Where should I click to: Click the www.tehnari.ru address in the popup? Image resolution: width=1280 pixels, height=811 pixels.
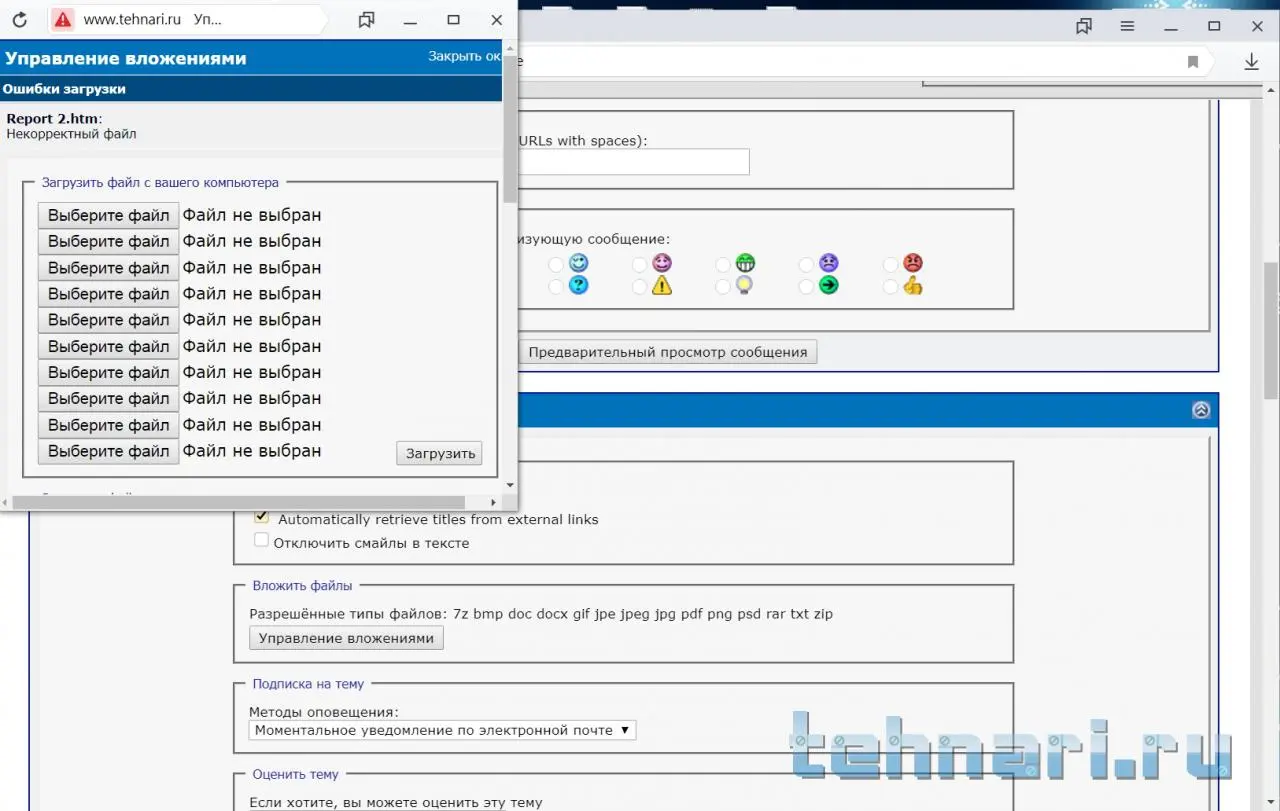[133, 19]
